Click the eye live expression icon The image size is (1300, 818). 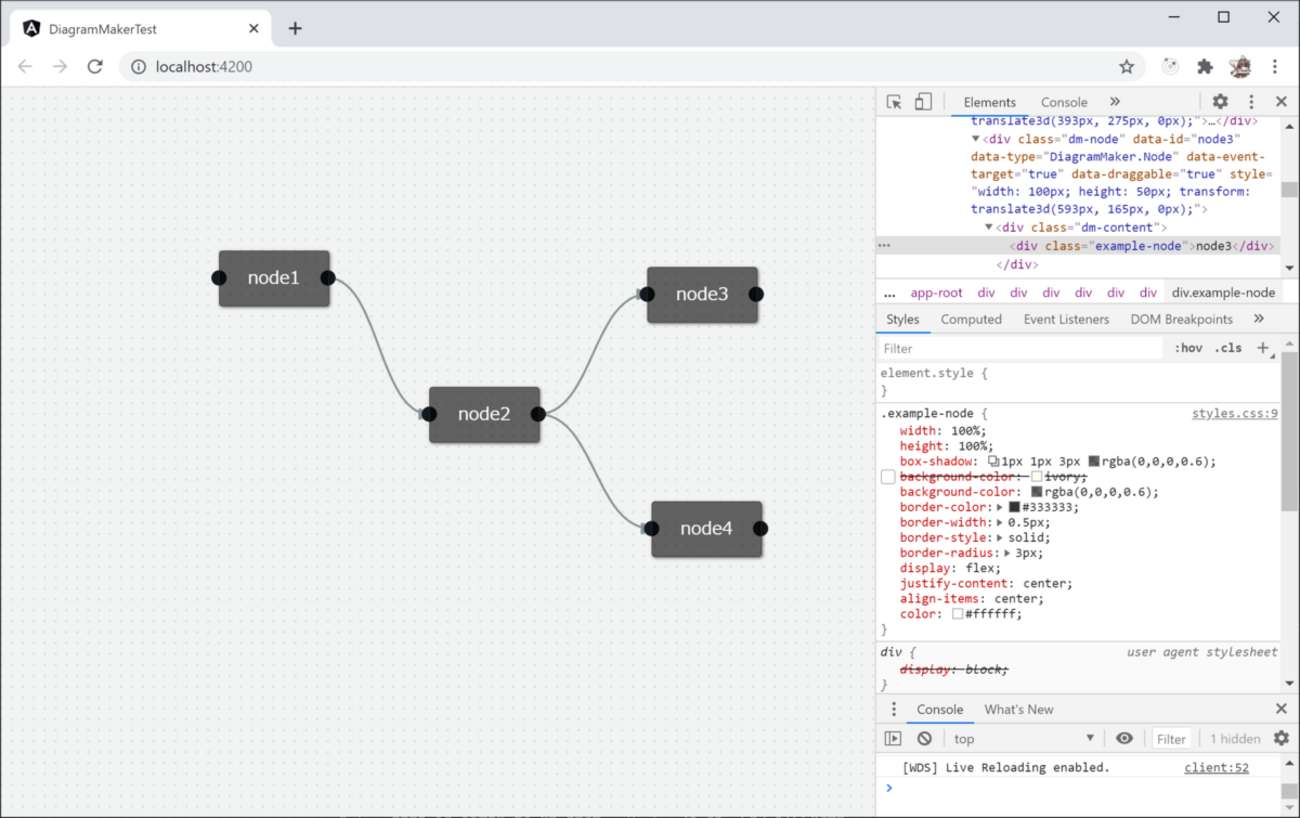pos(1124,738)
